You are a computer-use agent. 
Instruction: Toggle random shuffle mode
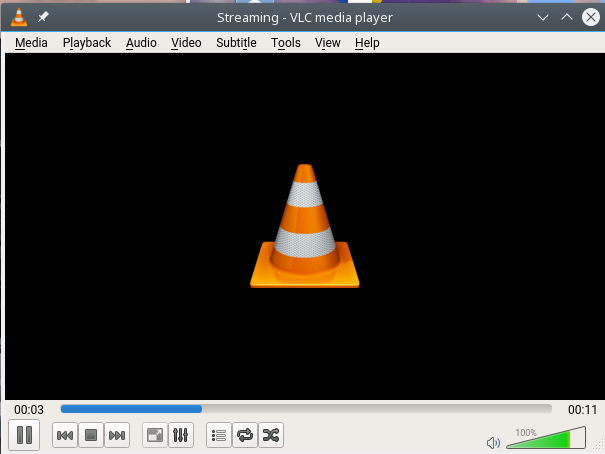click(271, 435)
